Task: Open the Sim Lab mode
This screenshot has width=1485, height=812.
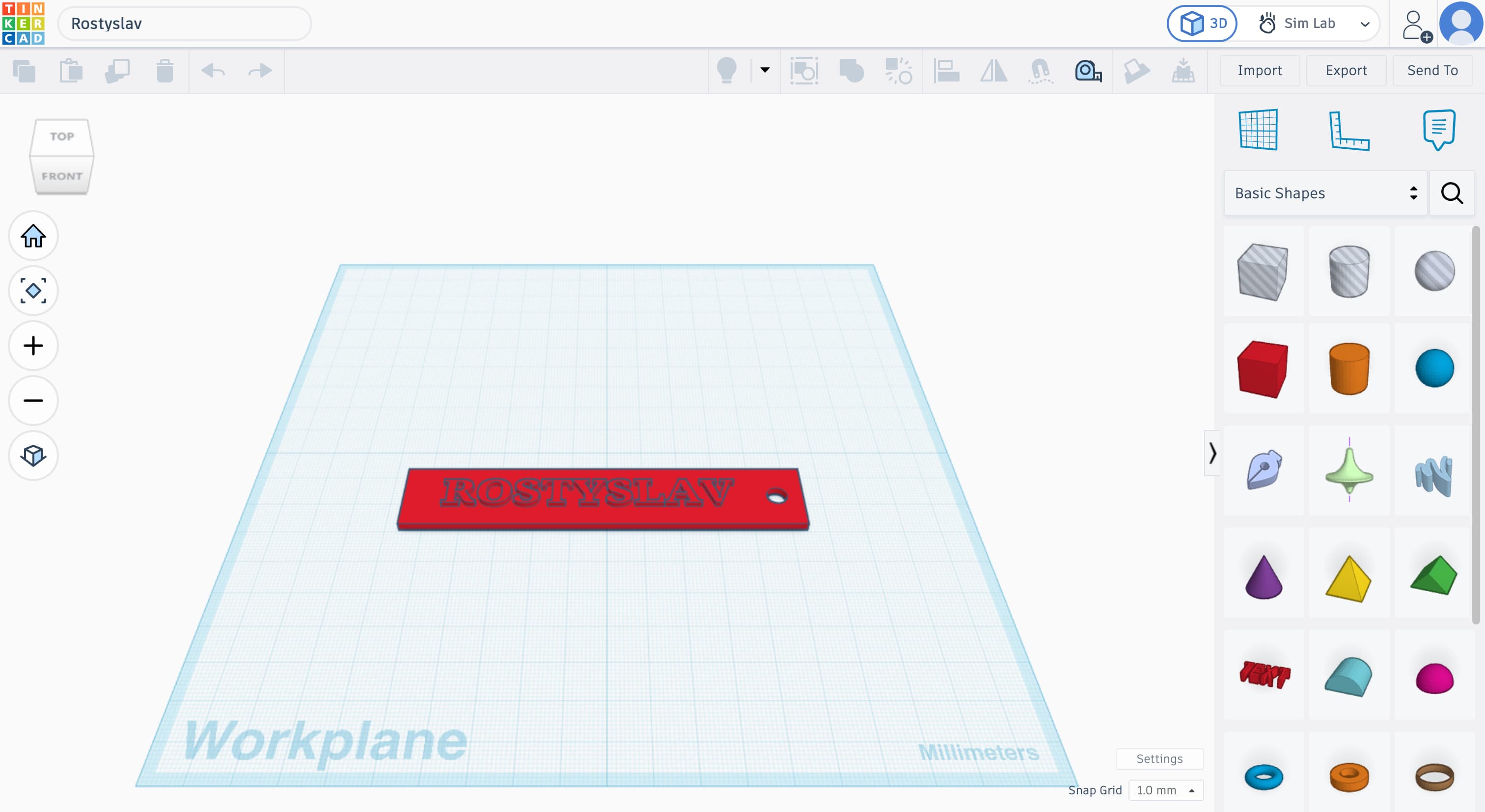Action: (1297, 24)
